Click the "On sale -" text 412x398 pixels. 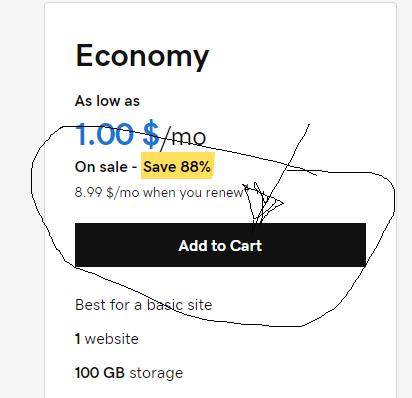point(106,167)
